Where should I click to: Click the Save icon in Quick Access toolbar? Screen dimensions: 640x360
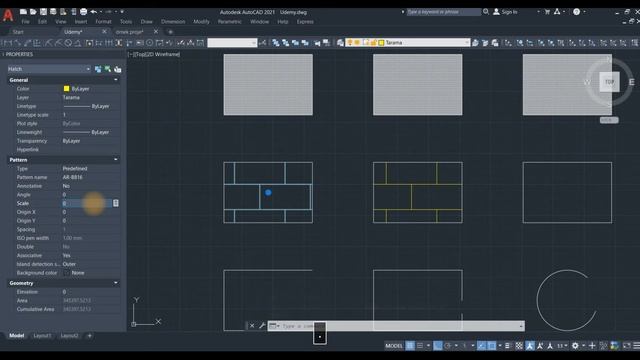(43, 12)
